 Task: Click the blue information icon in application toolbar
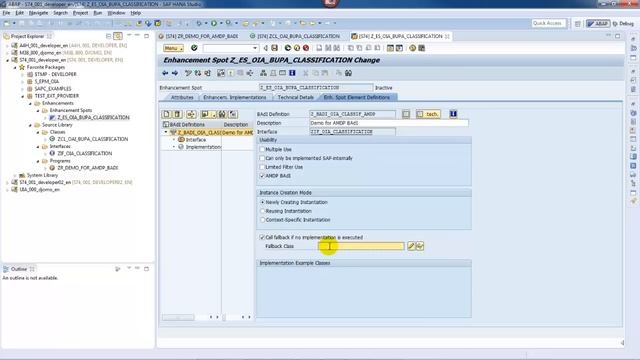[292, 73]
